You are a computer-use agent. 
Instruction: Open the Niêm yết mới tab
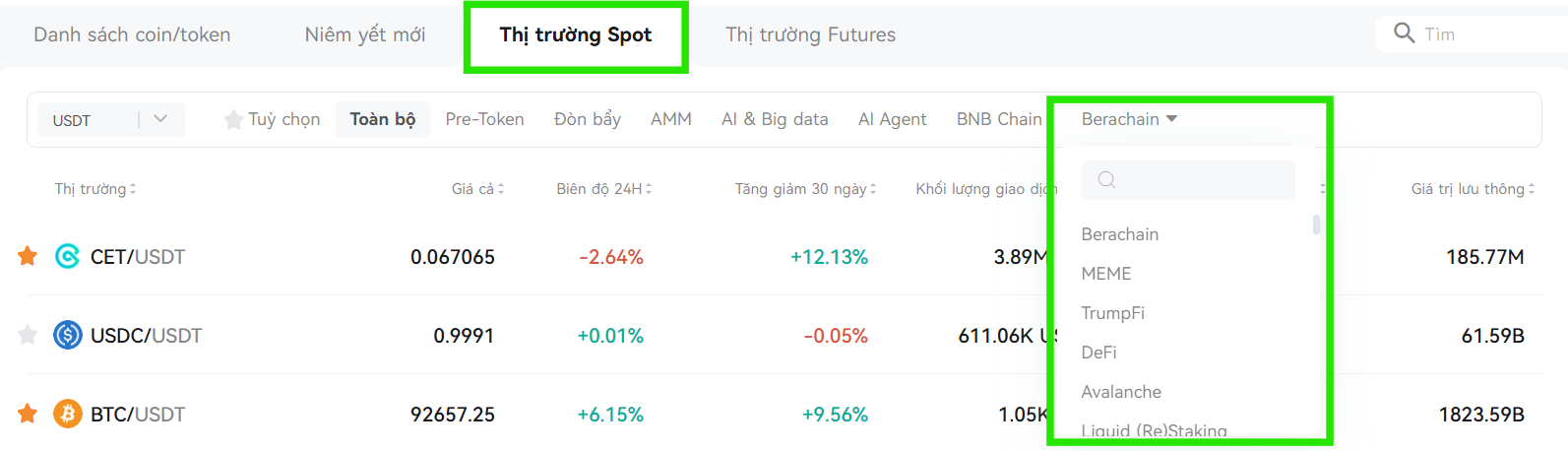click(365, 35)
